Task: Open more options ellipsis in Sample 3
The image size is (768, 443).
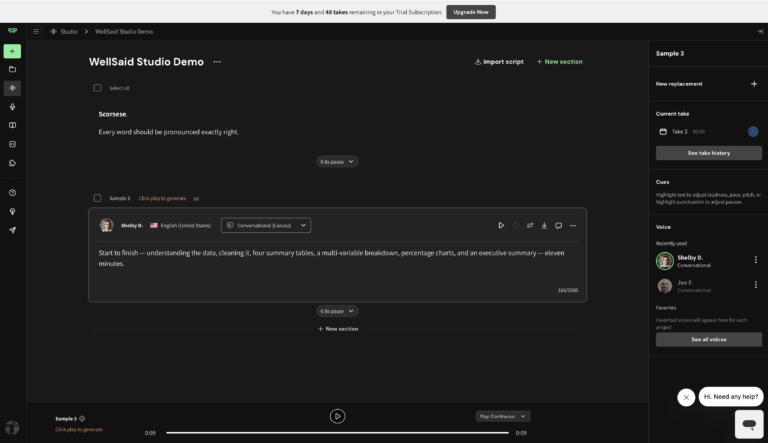Action: click(x=573, y=225)
